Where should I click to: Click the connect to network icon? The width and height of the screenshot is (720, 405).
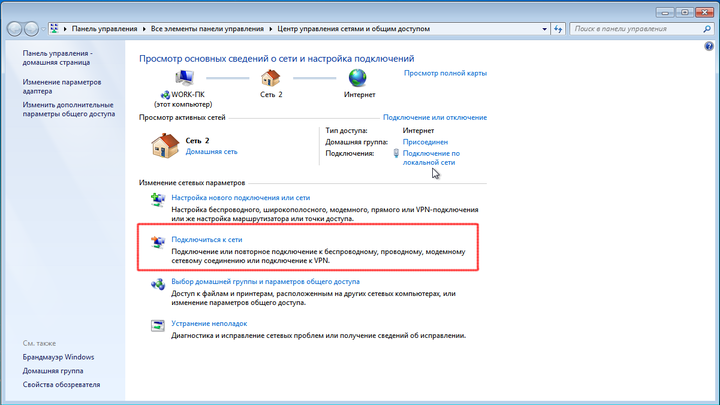[158, 242]
